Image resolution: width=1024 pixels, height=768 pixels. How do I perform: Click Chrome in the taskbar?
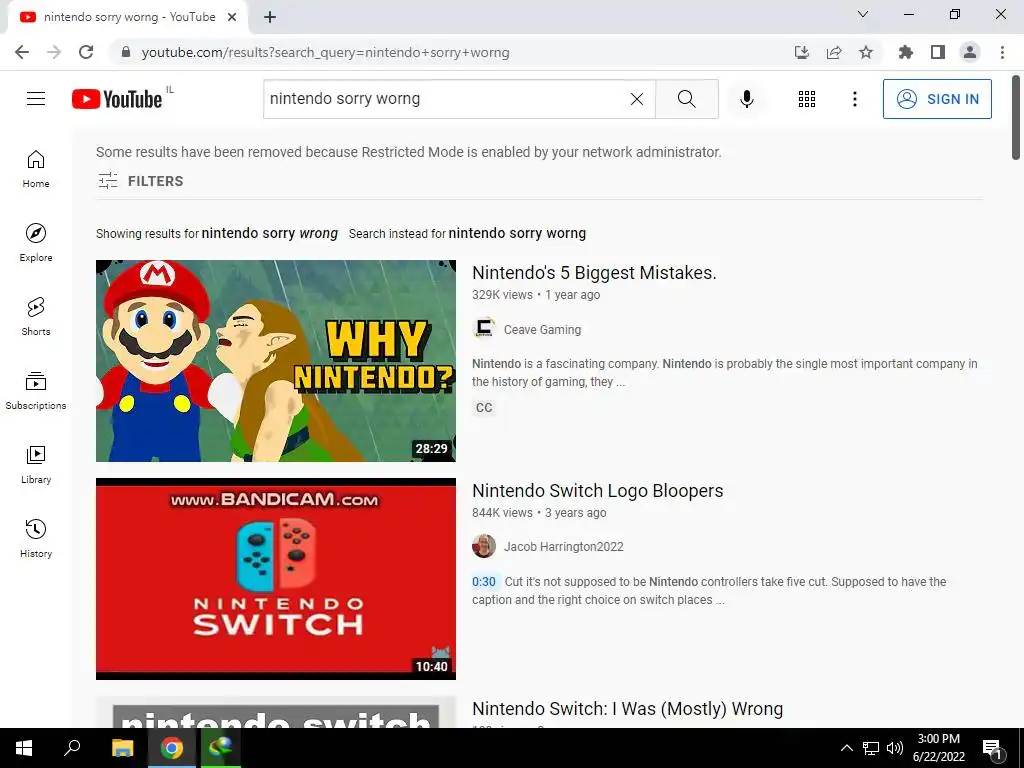(x=172, y=748)
